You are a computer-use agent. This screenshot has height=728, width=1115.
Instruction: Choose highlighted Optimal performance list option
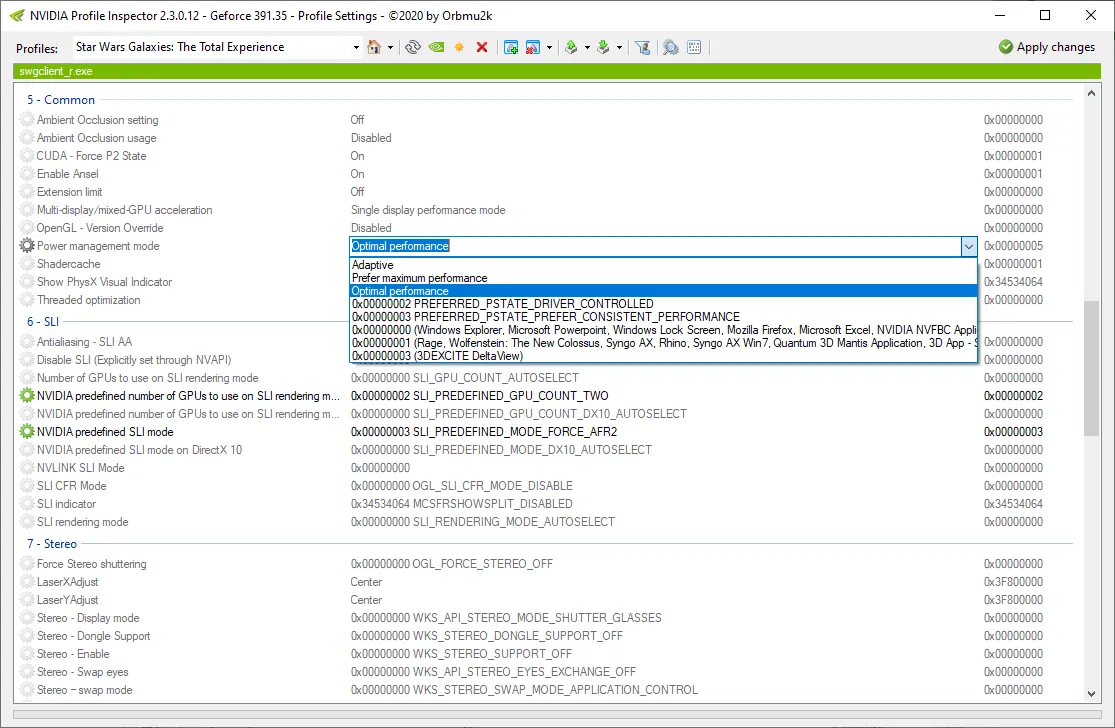coord(663,291)
